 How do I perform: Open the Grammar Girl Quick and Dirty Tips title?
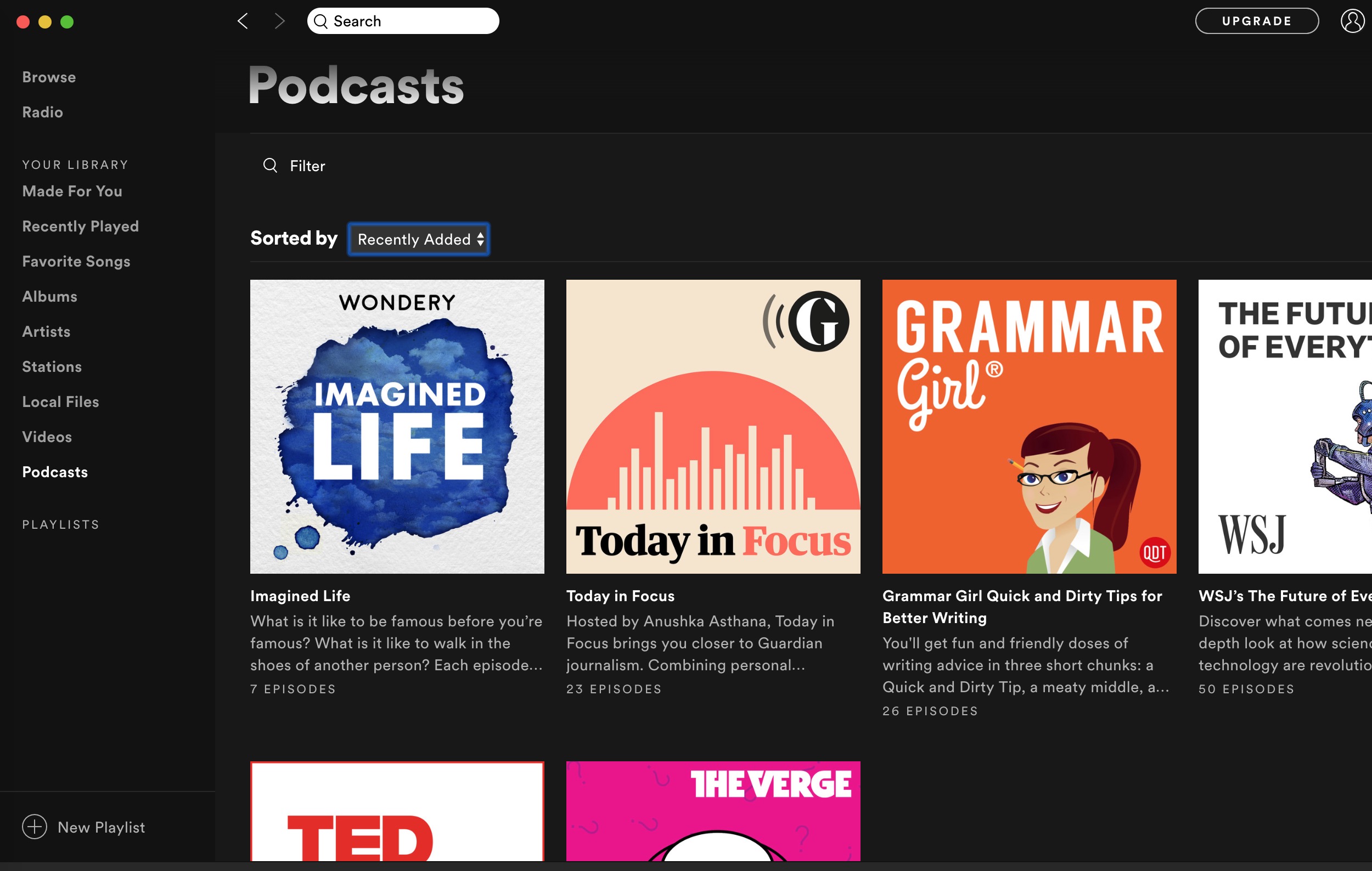[1022, 607]
